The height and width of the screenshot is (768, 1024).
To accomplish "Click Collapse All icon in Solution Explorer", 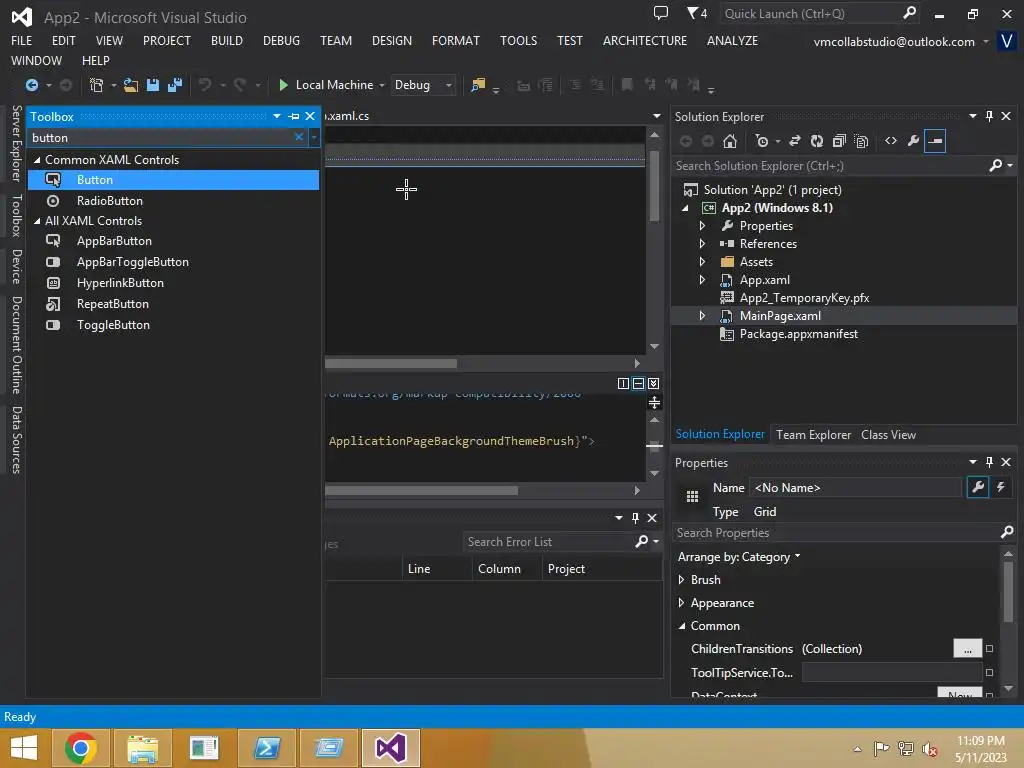I will (x=839, y=141).
